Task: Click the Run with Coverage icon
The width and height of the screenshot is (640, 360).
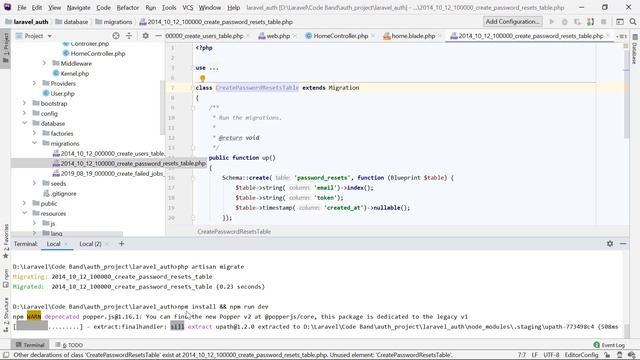Action: pos(577,22)
